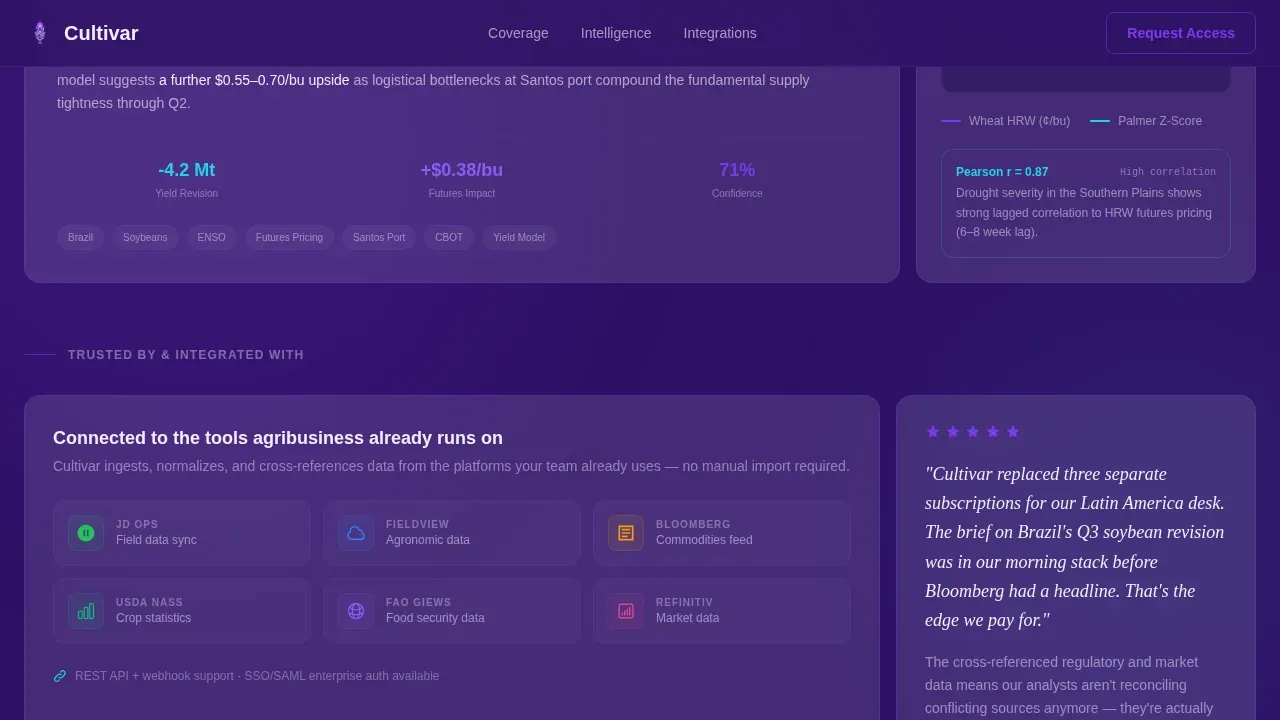
Task: Click the Bloomberg news feed icon
Action: (626, 533)
